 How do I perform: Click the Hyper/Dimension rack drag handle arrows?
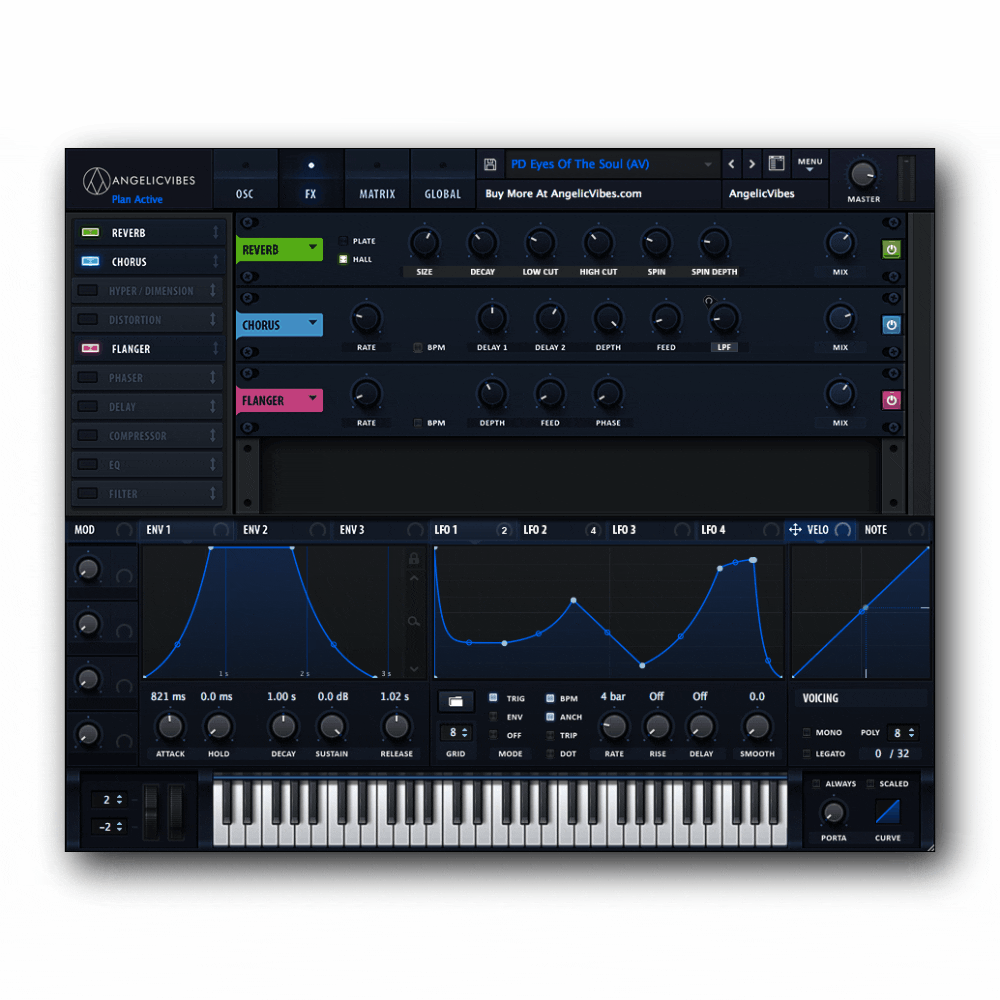[x=213, y=291]
